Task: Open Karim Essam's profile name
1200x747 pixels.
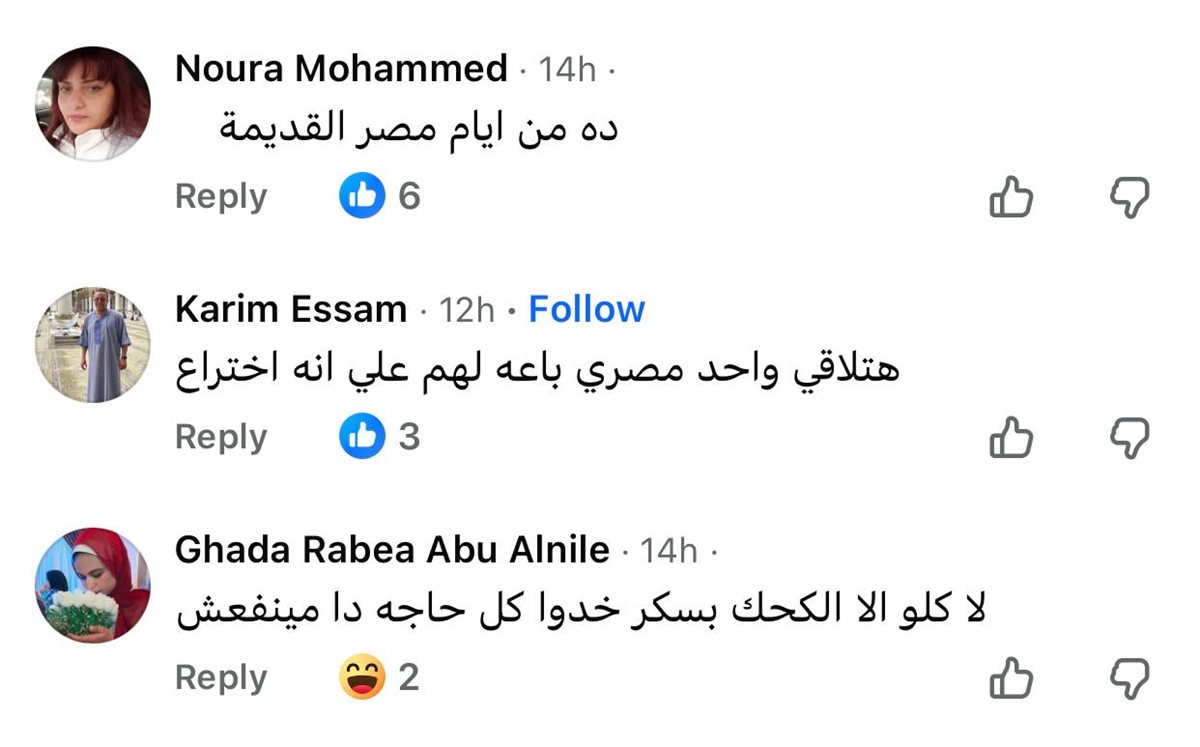Action: click(291, 310)
